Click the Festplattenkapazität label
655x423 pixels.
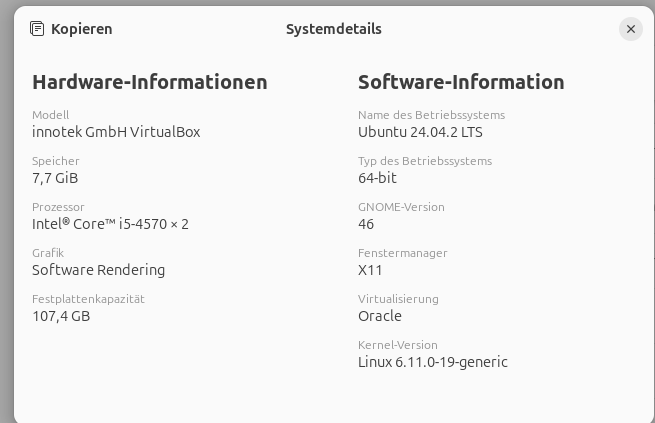[x=88, y=299]
